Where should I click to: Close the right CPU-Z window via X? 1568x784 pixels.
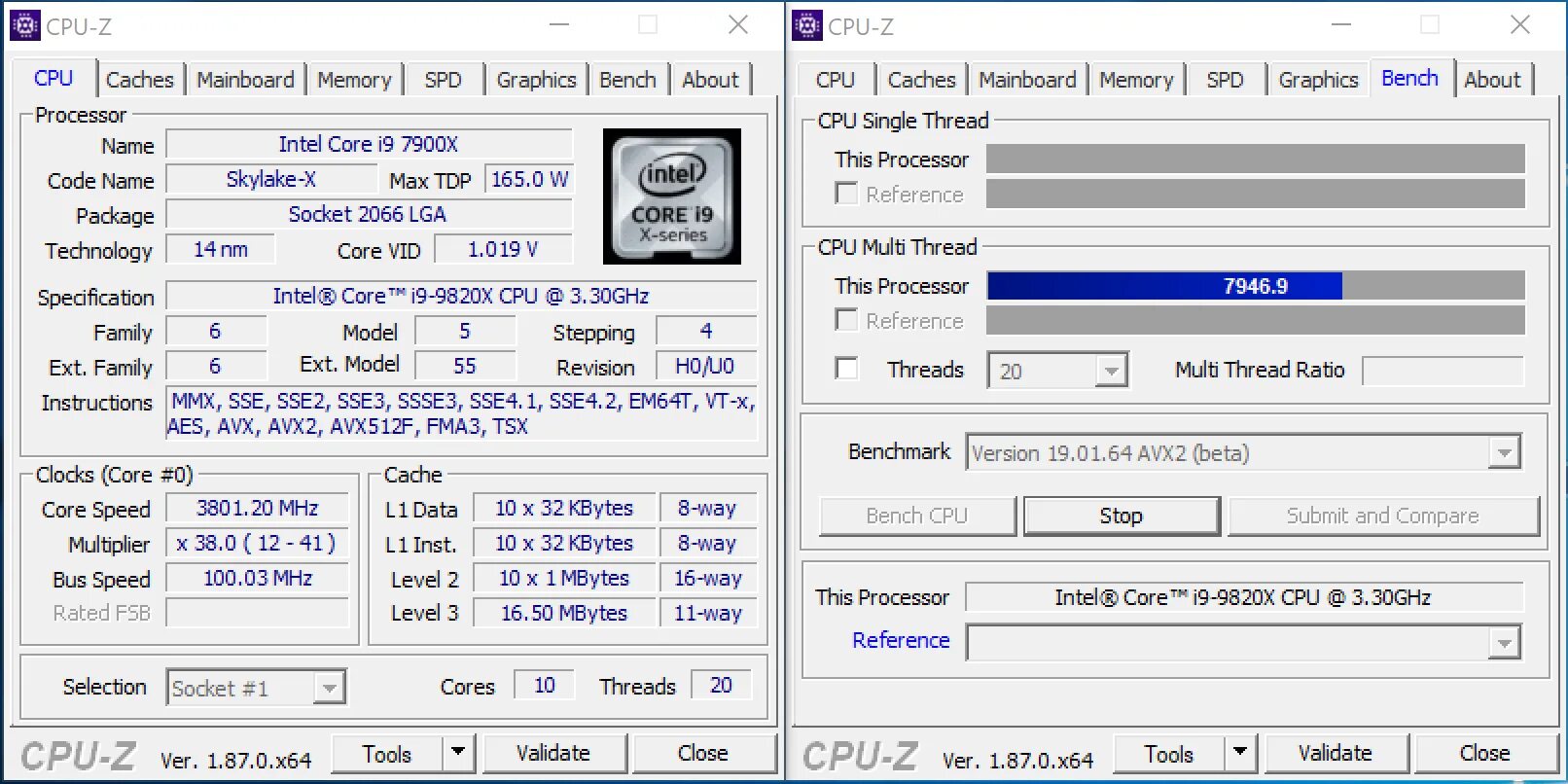[1520, 25]
